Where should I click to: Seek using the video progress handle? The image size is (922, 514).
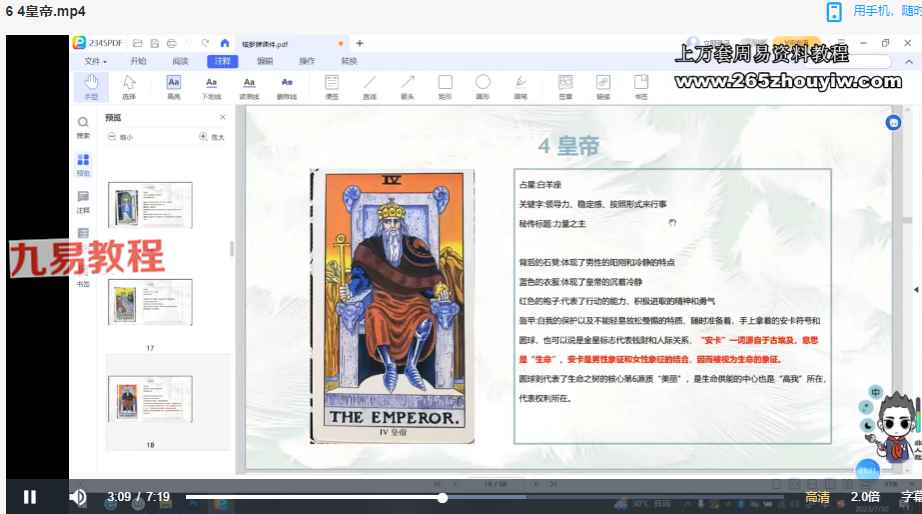tap(442, 498)
